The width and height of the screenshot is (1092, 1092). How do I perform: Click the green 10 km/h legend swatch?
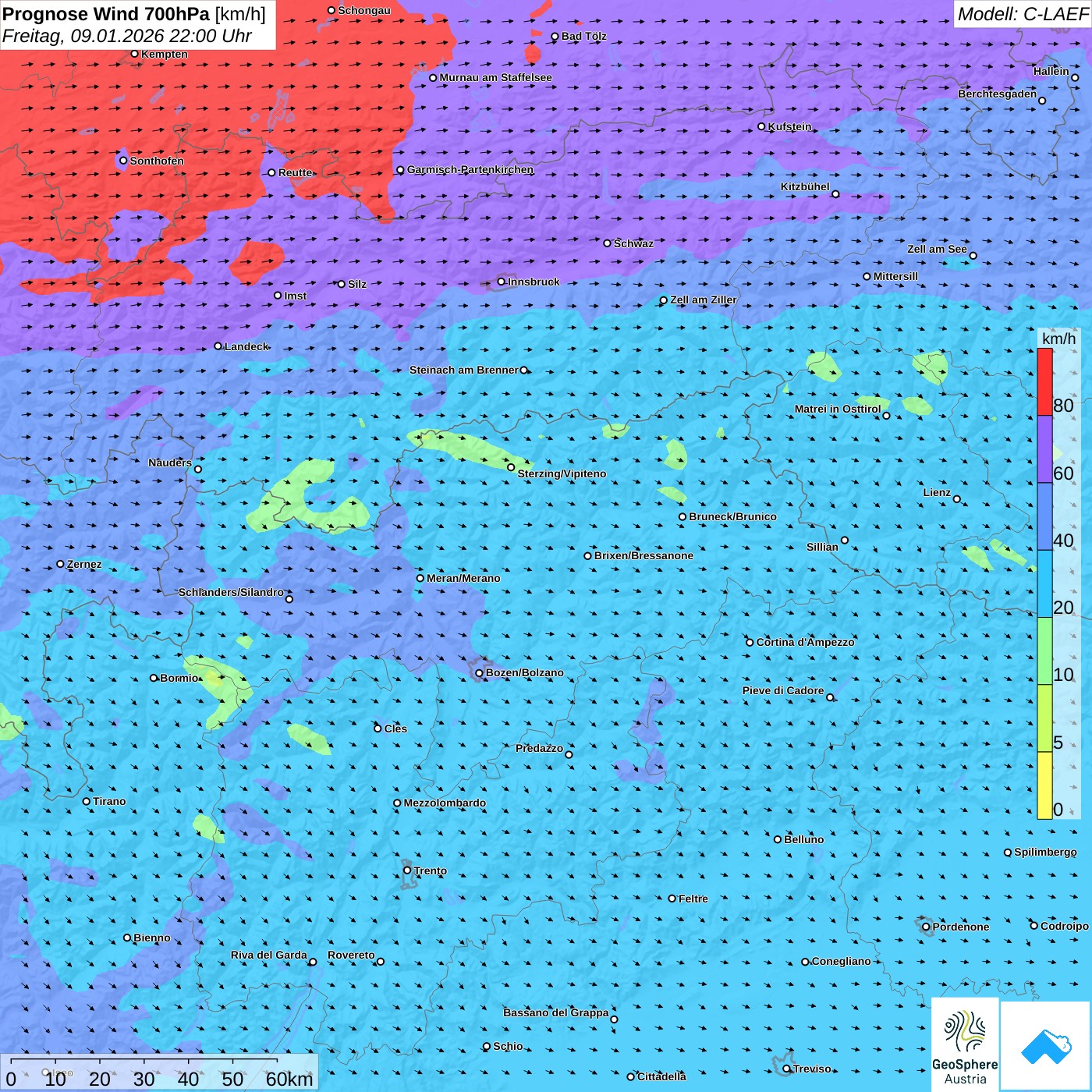click(1044, 651)
